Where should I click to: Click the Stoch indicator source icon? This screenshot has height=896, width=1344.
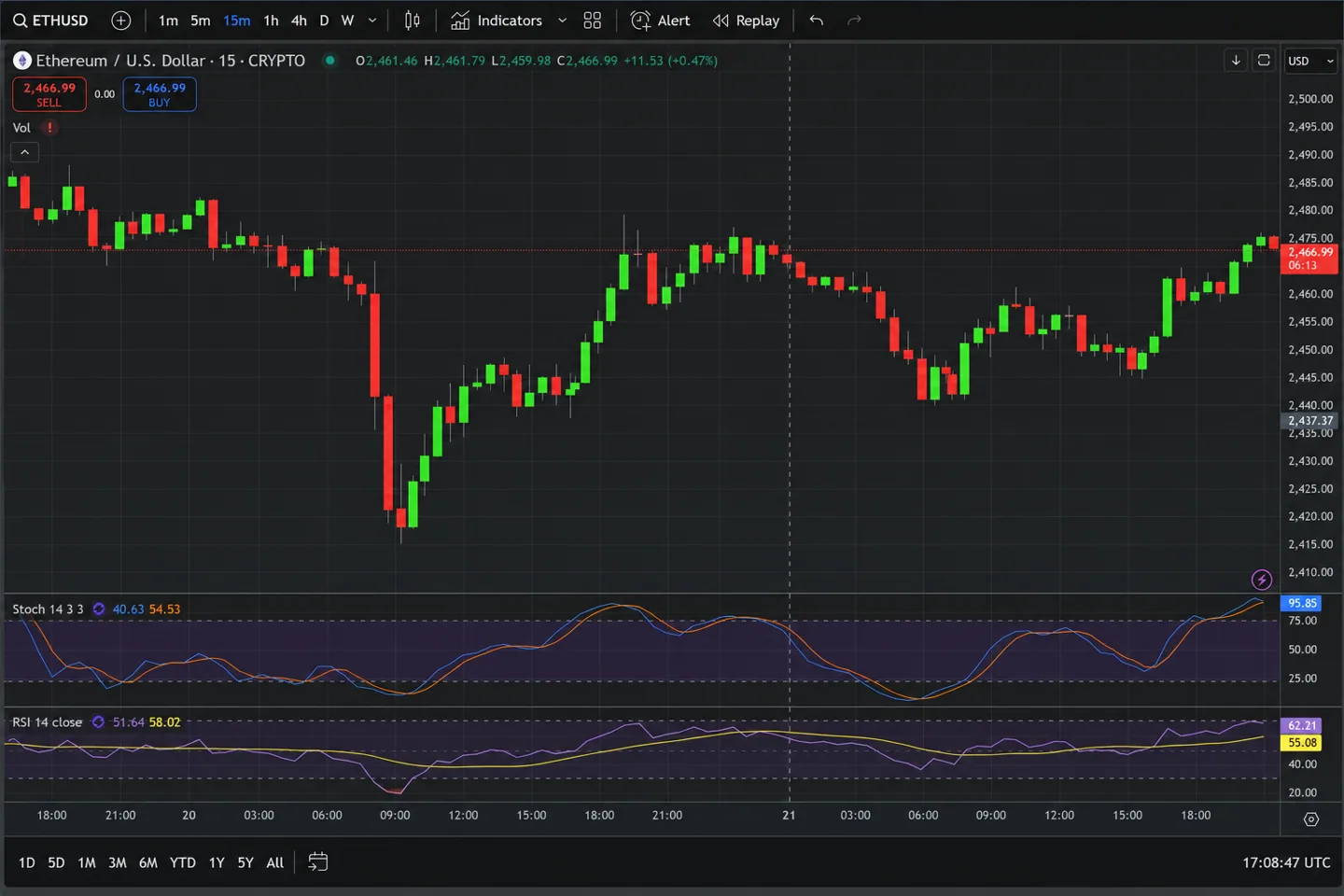pyautogui.click(x=99, y=609)
